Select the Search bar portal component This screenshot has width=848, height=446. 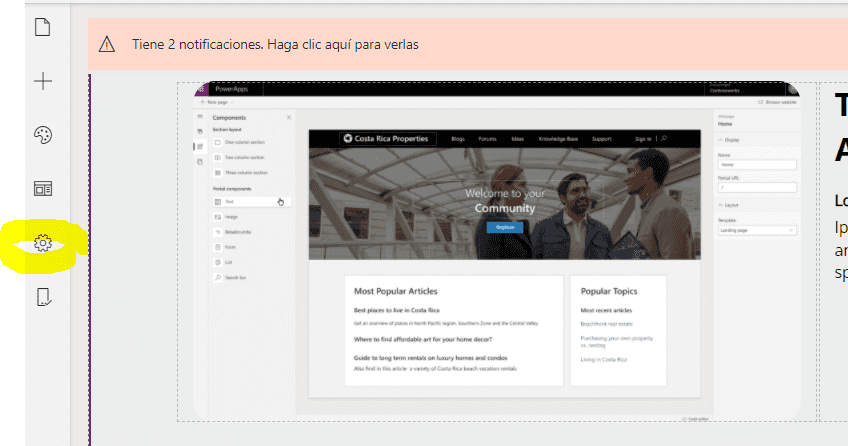click(252, 277)
